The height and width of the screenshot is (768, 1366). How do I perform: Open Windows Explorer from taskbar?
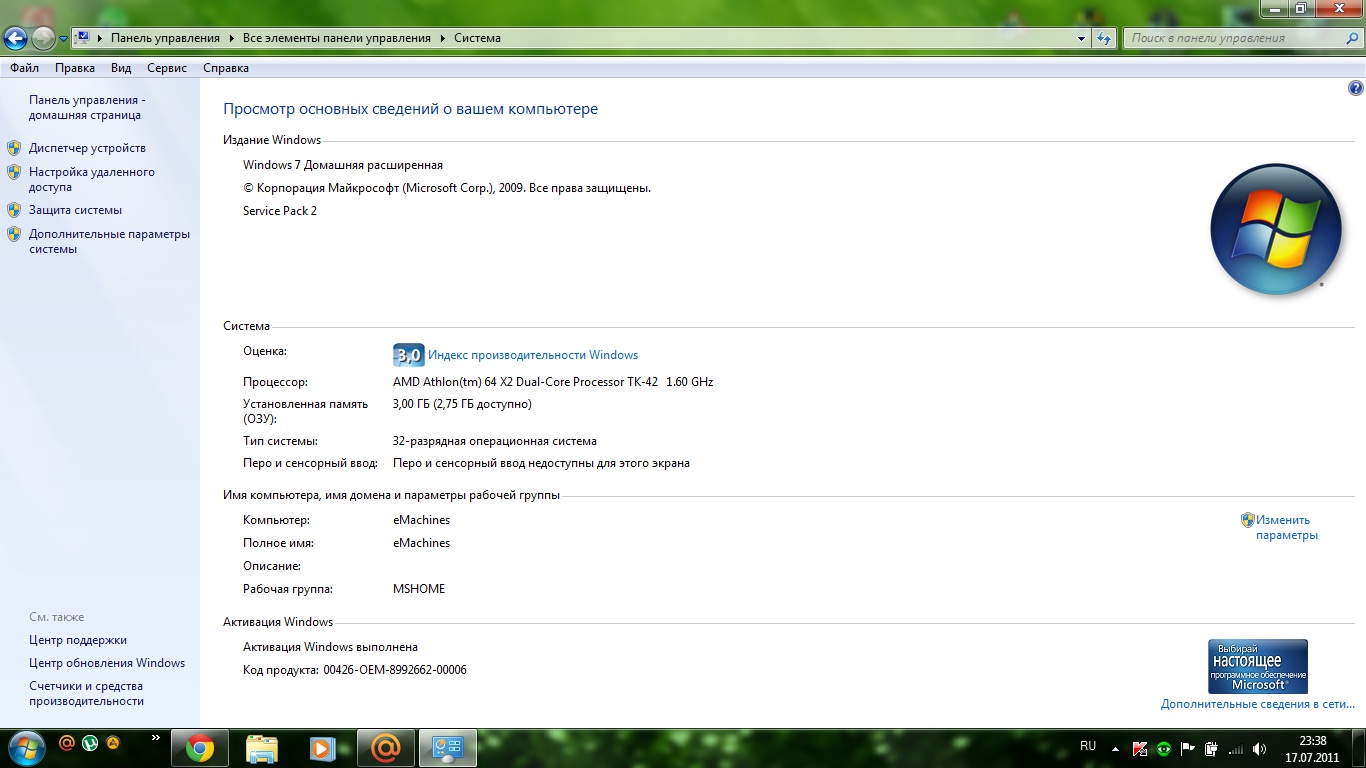(262, 748)
